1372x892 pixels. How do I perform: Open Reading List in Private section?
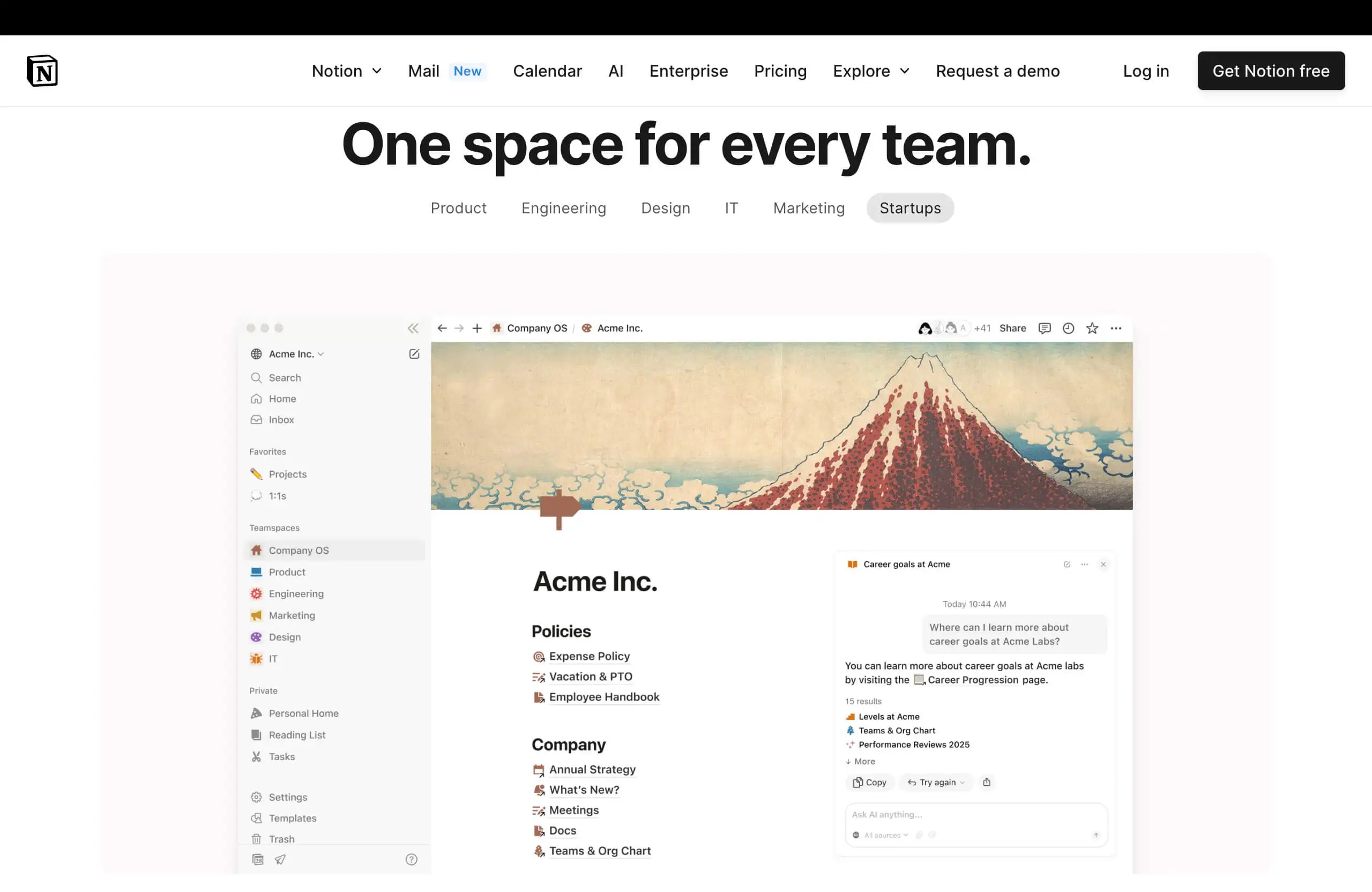pos(334,734)
